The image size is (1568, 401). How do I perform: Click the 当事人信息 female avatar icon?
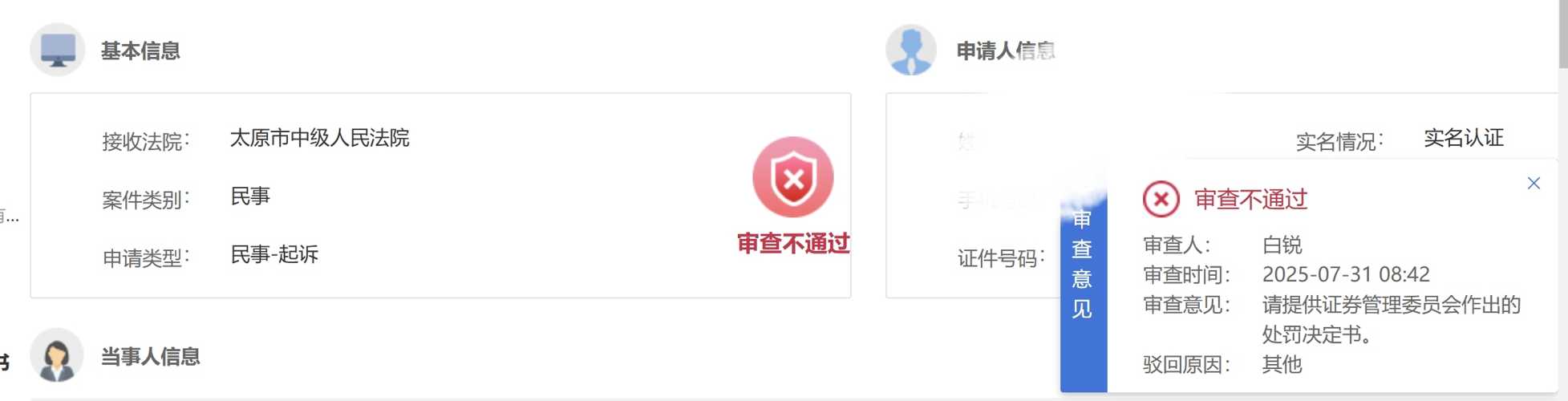pyautogui.click(x=57, y=355)
